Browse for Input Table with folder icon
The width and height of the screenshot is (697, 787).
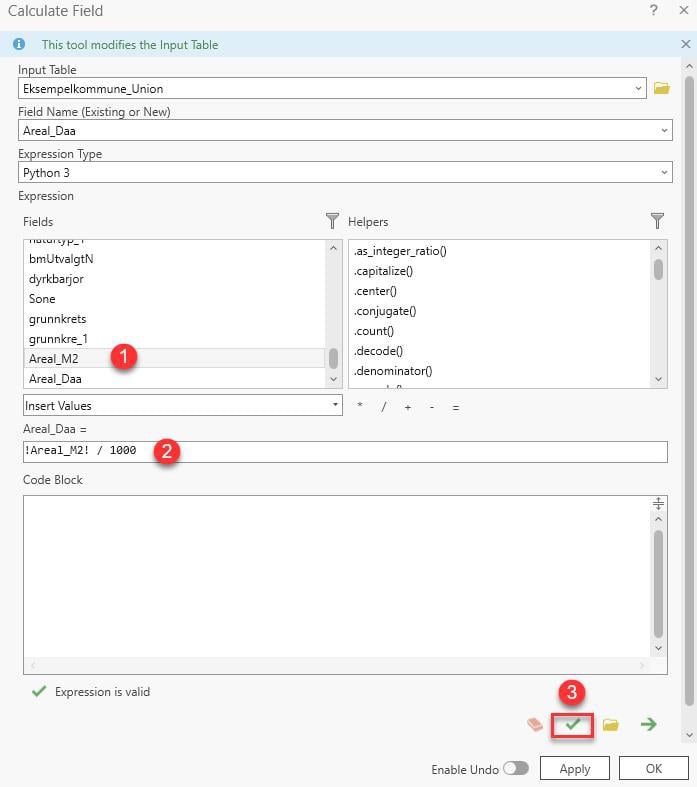pyautogui.click(x=661, y=88)
